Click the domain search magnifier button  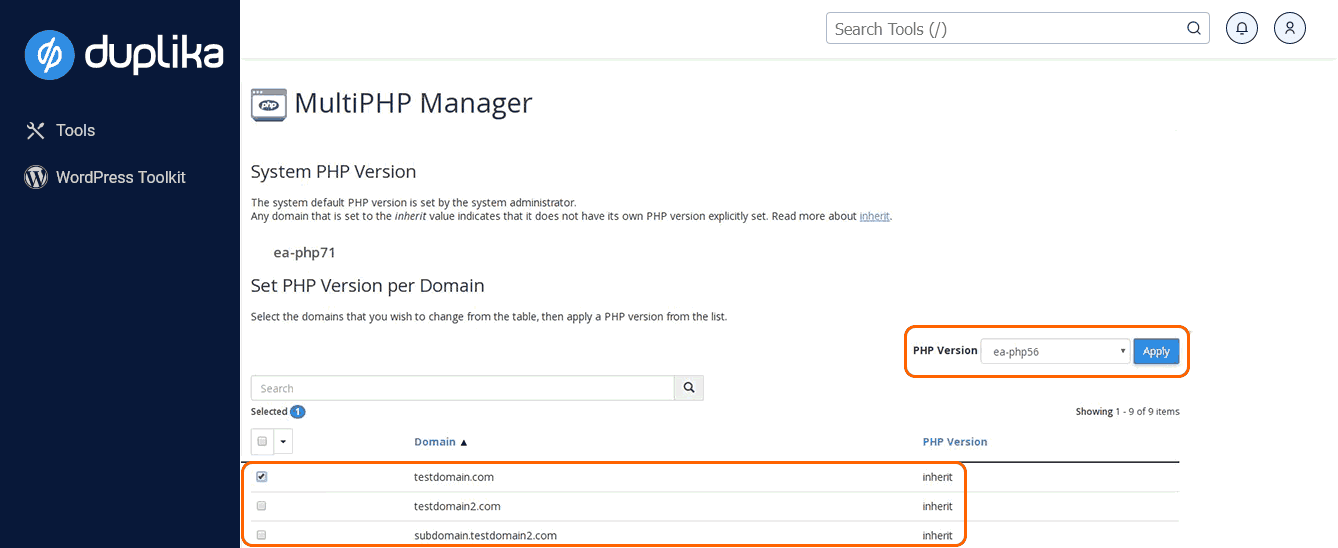coord(689,388)
